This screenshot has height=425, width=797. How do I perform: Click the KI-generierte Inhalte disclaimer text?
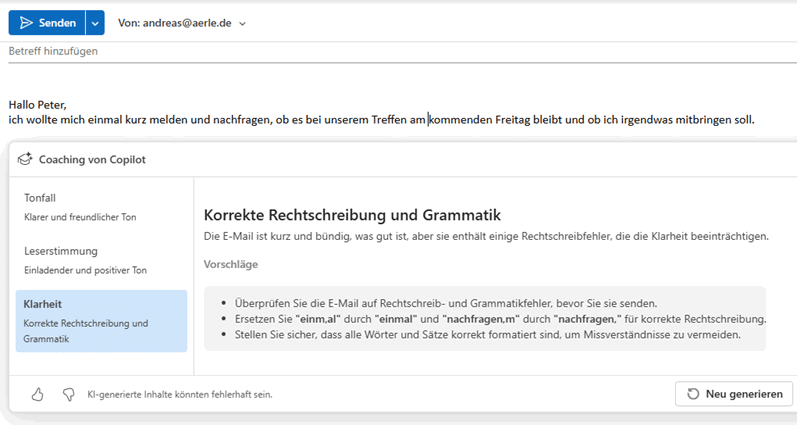click(x=180, y=394)
